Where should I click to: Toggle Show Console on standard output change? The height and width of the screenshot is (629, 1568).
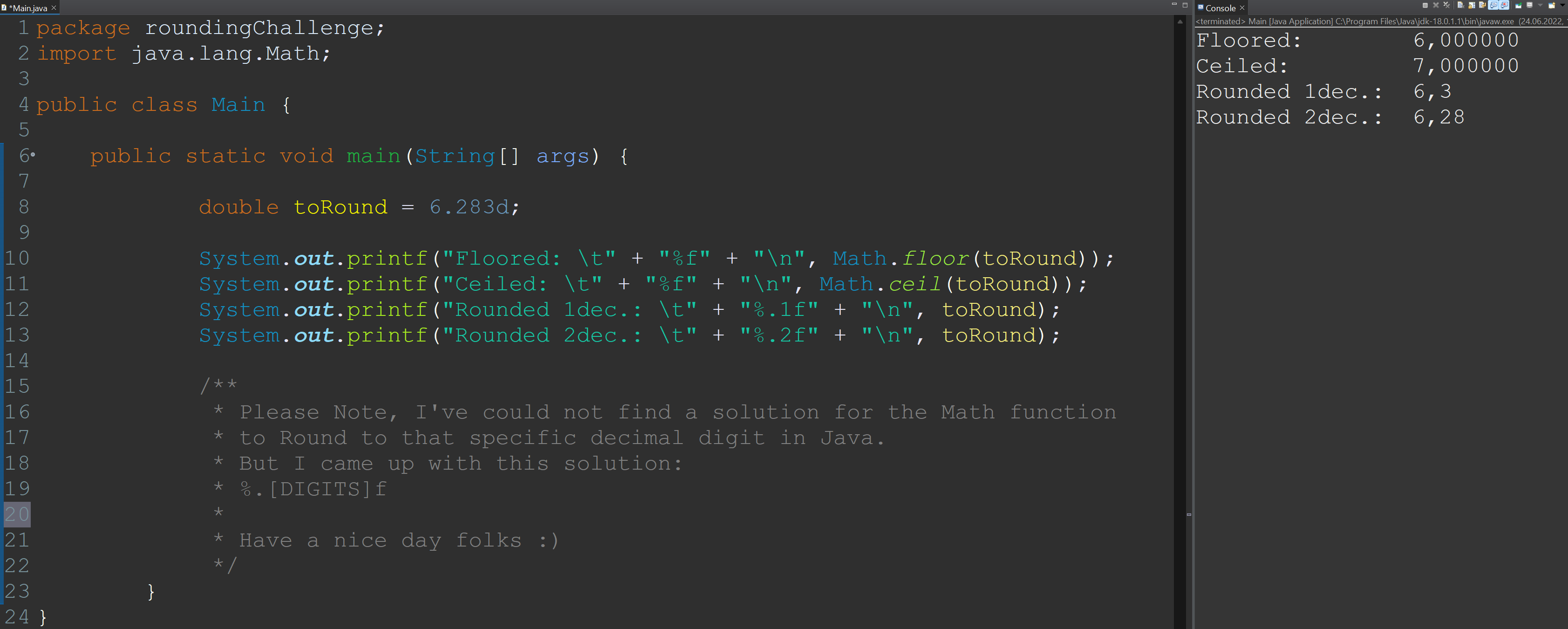pos(1493,6)
